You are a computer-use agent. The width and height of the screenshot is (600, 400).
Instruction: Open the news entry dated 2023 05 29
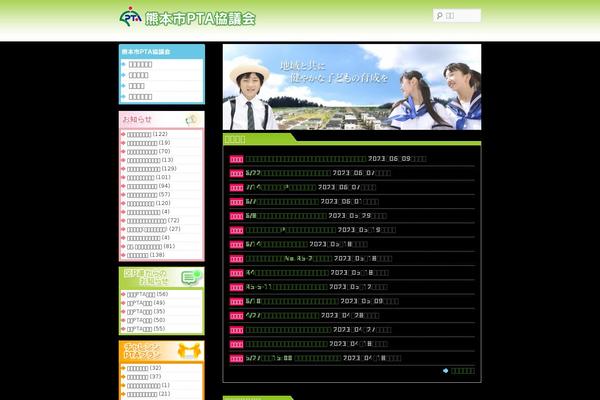286,216
